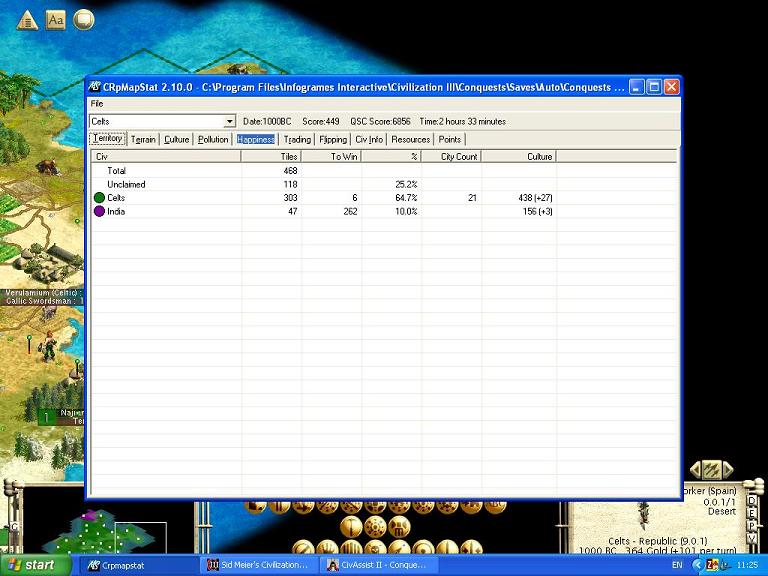768x576 pixels.
Task: Click the 'D' button on the info scroll
Action: 751,501
